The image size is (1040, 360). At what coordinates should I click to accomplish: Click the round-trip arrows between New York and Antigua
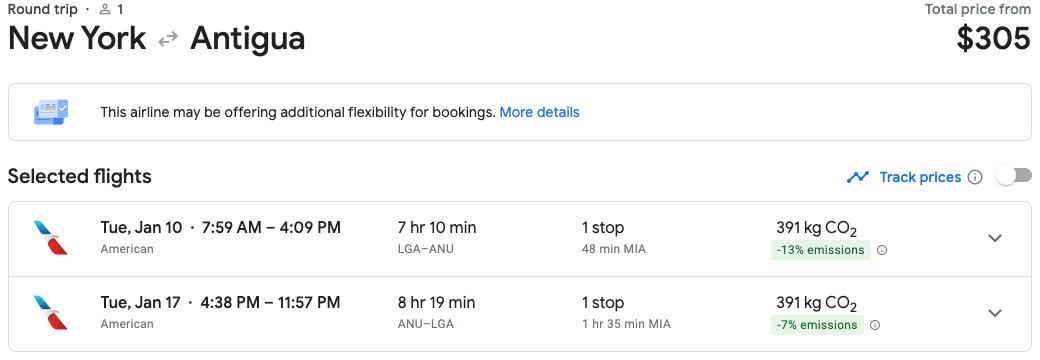(x=168, y=39)
